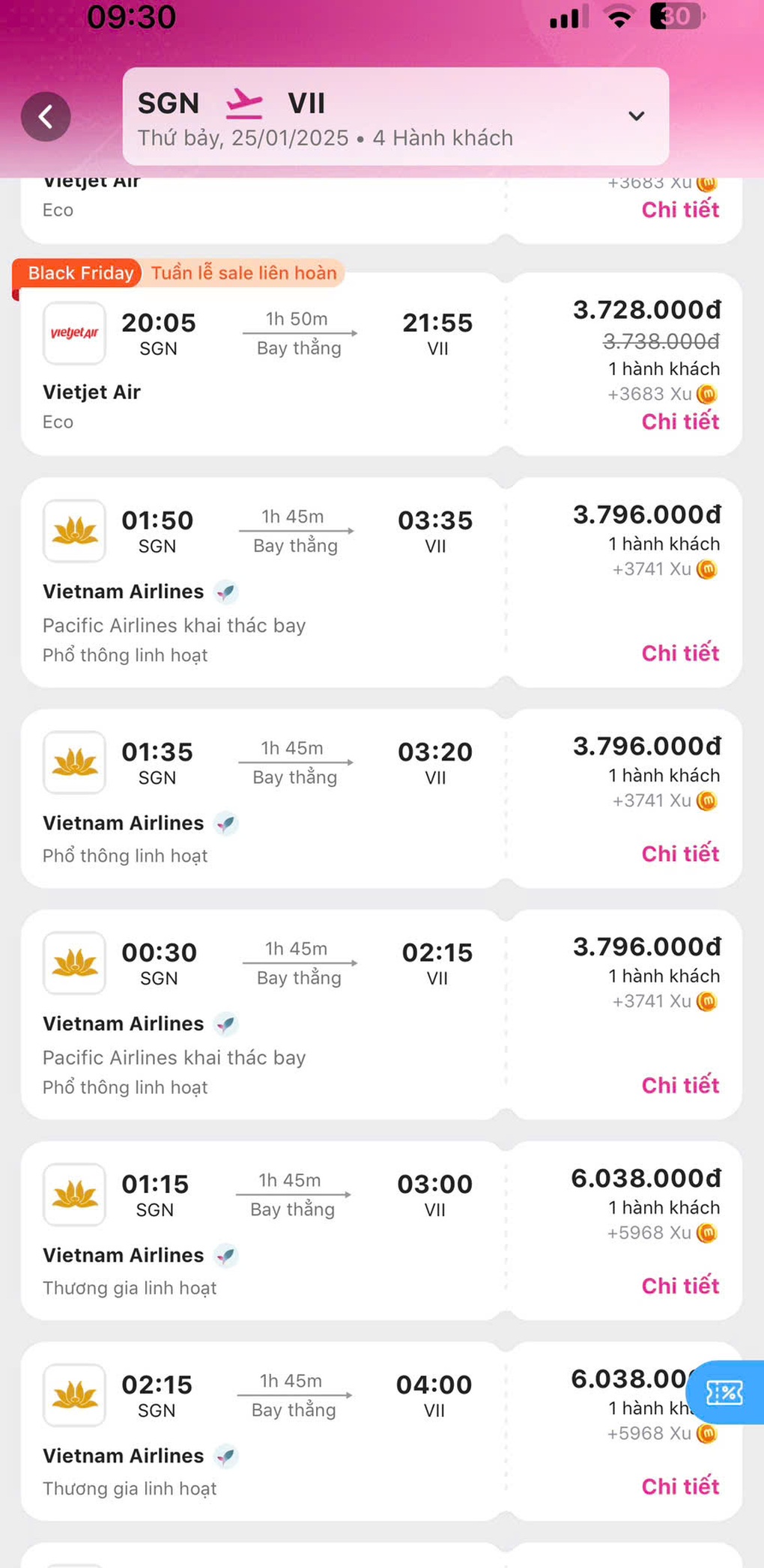Tap the Xu coin icon beside +5968 Xu on 01:15 flight
The height and width of the screenshot is (1568, 764).
(706, 1233)
